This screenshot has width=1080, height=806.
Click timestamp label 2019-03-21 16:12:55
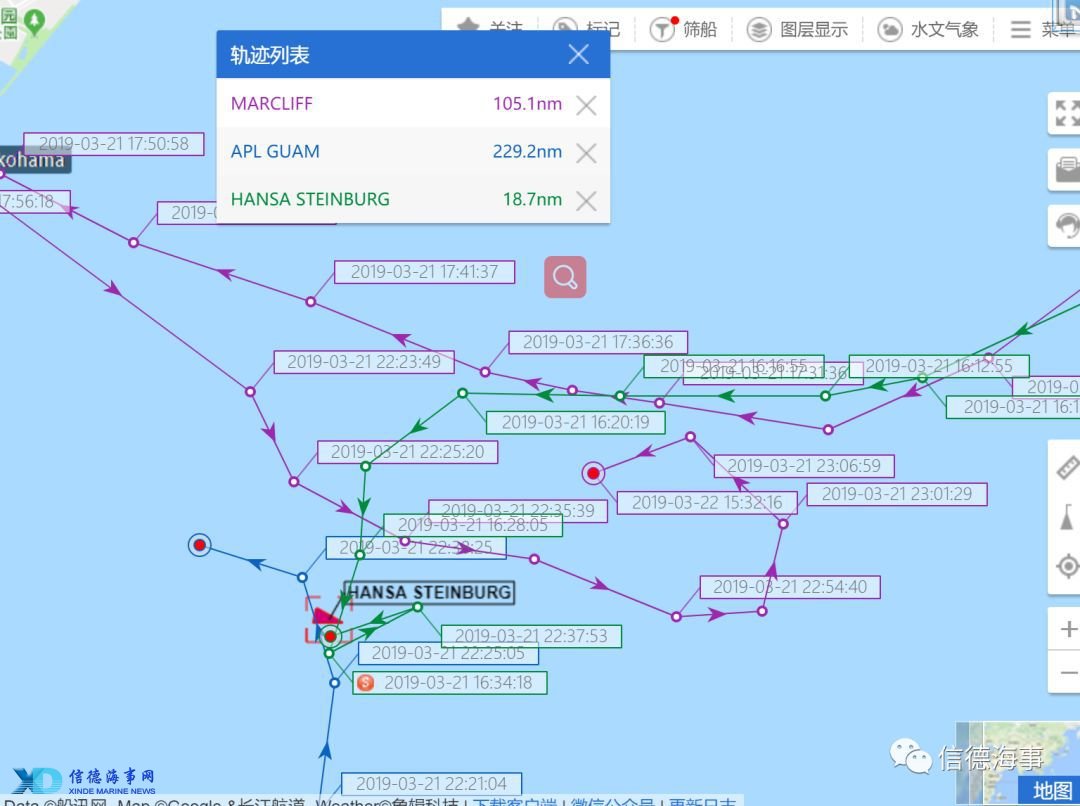coord(939,366)
